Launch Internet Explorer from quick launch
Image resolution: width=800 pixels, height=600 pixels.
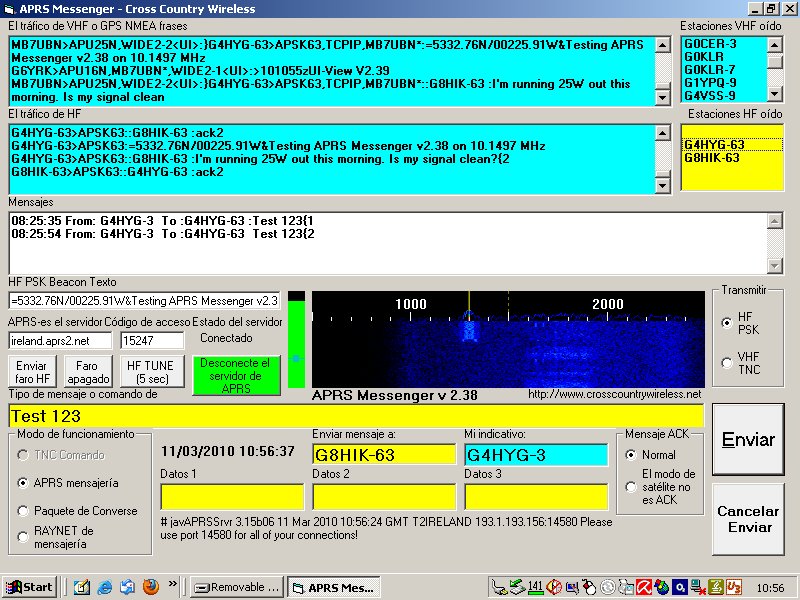(105, 587)
